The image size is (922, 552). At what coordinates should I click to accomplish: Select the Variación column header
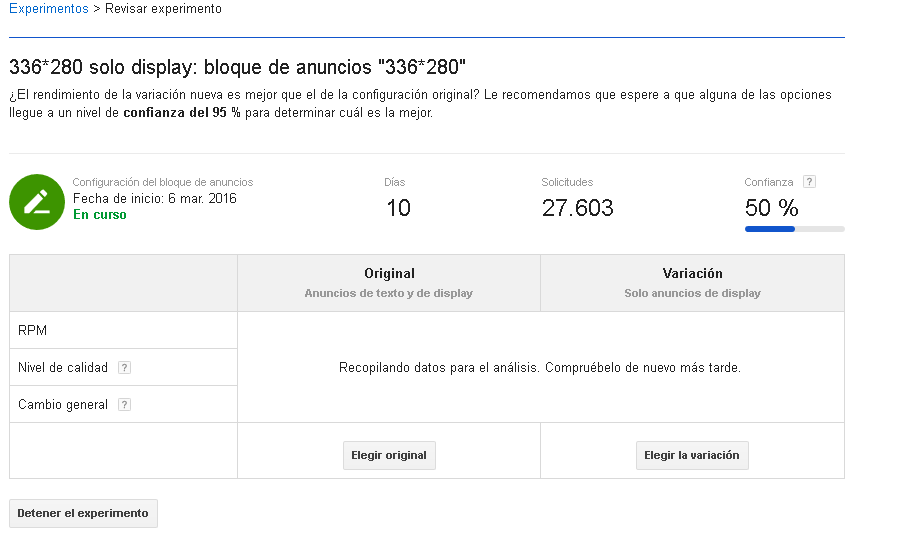pyautogui.click(x=693, y=283)
